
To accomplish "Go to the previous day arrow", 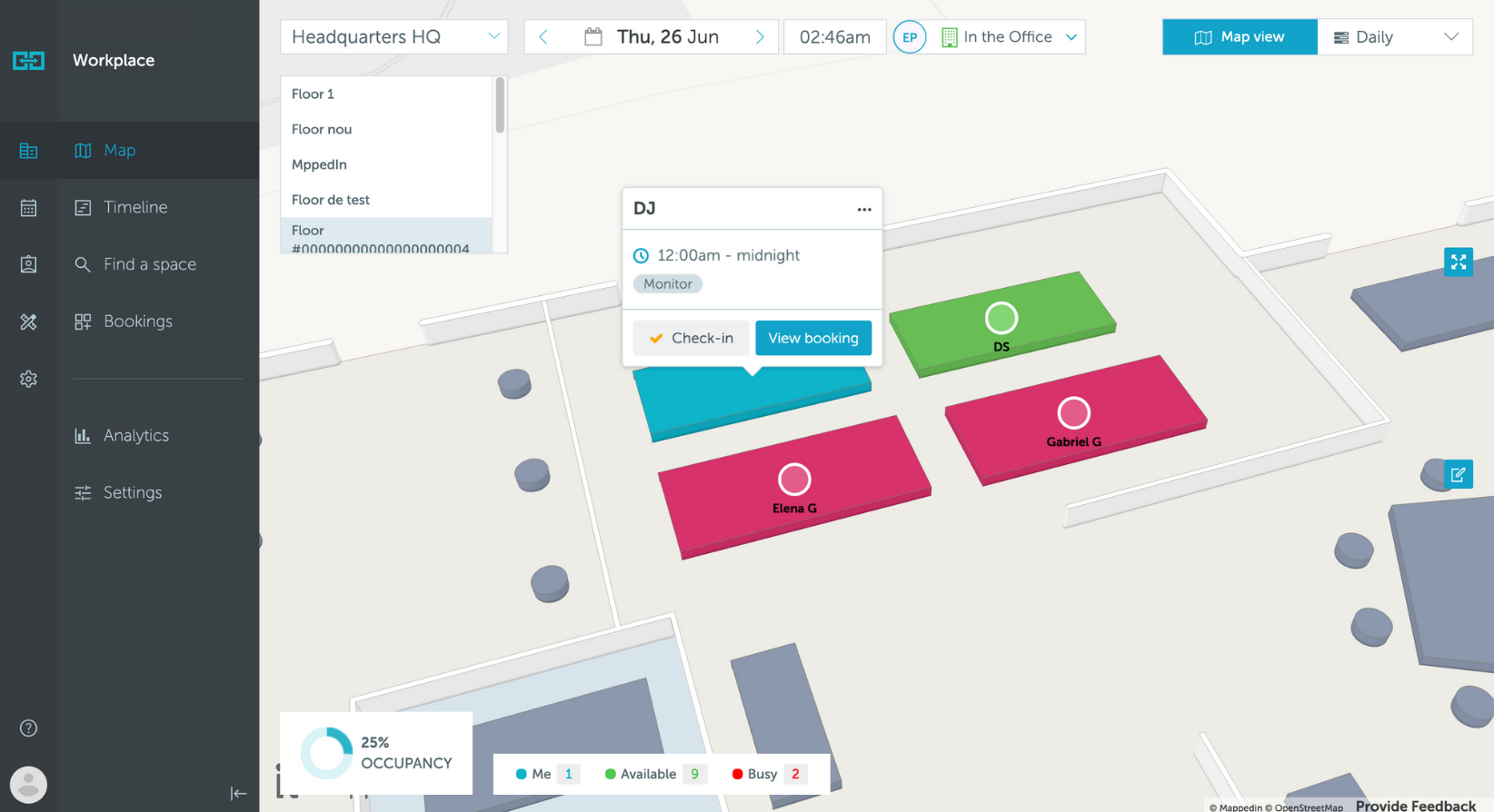I will (x=543, y=37).
